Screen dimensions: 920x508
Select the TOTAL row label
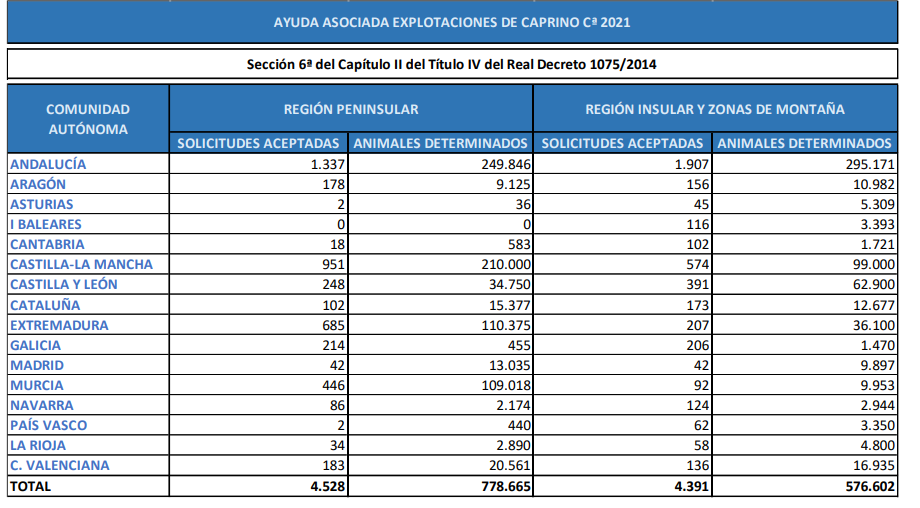(x=31, y=486)
